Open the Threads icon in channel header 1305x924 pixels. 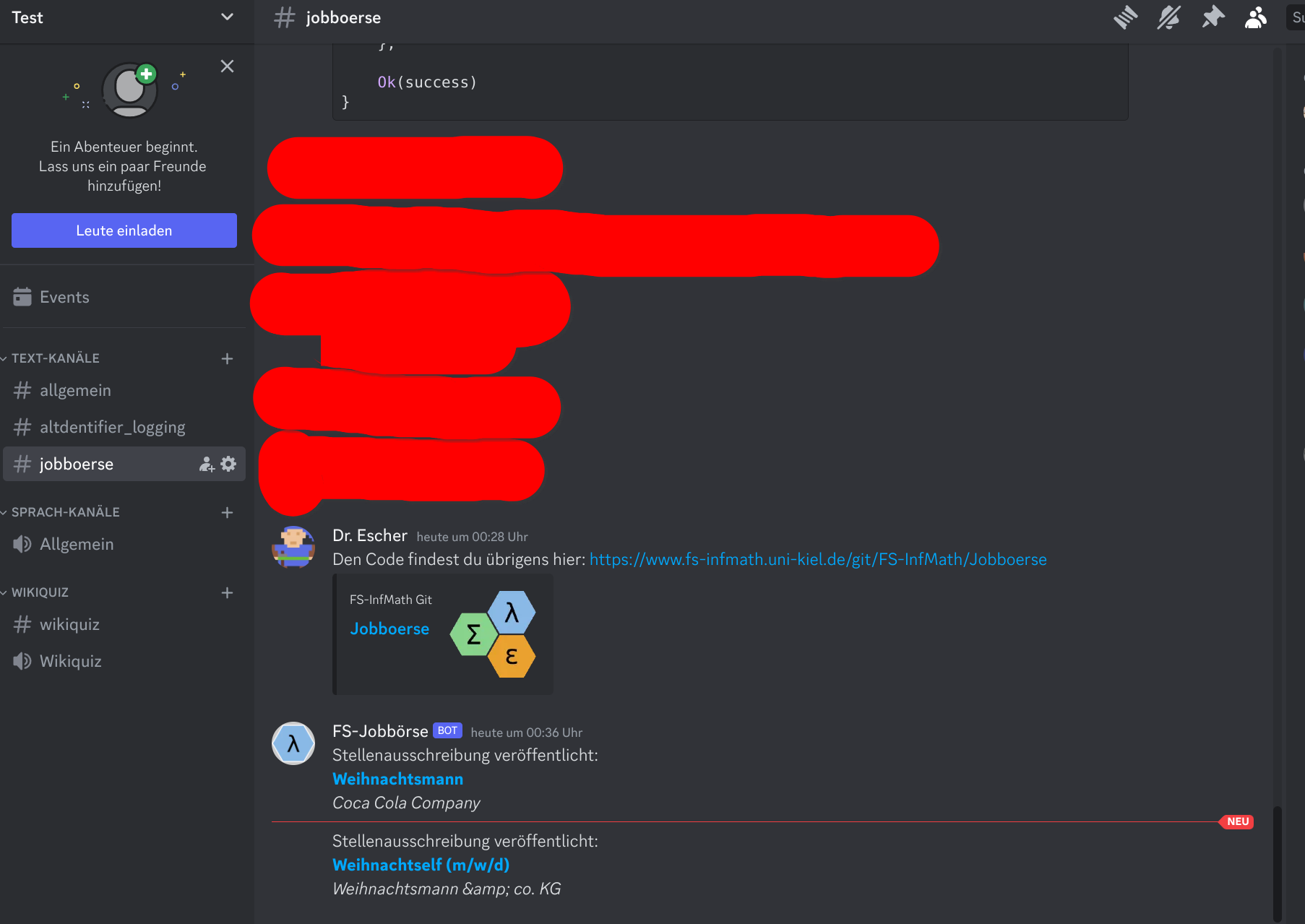pos(1125,17)
